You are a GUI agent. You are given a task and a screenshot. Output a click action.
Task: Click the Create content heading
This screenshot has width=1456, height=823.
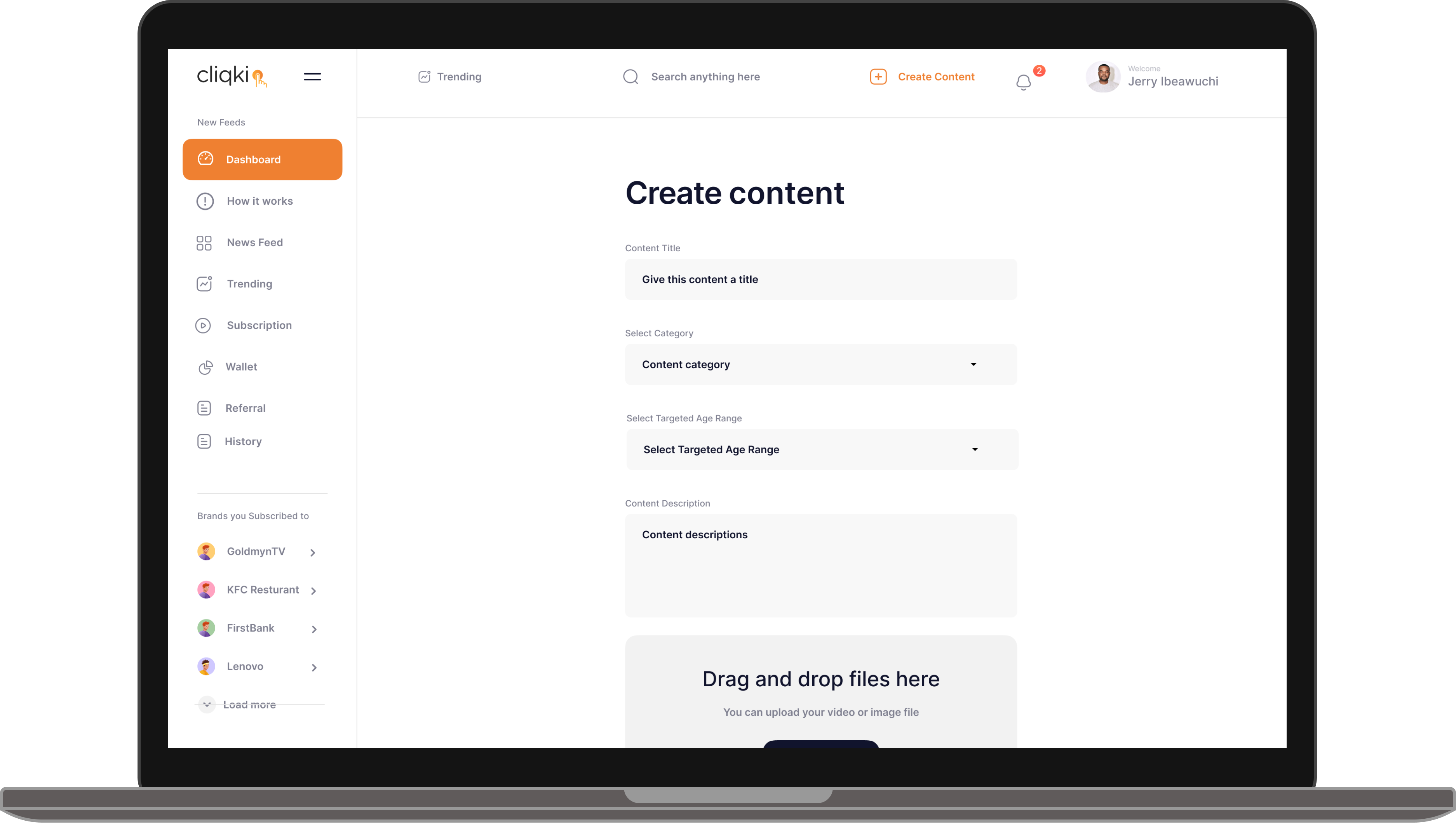point(735,193)
